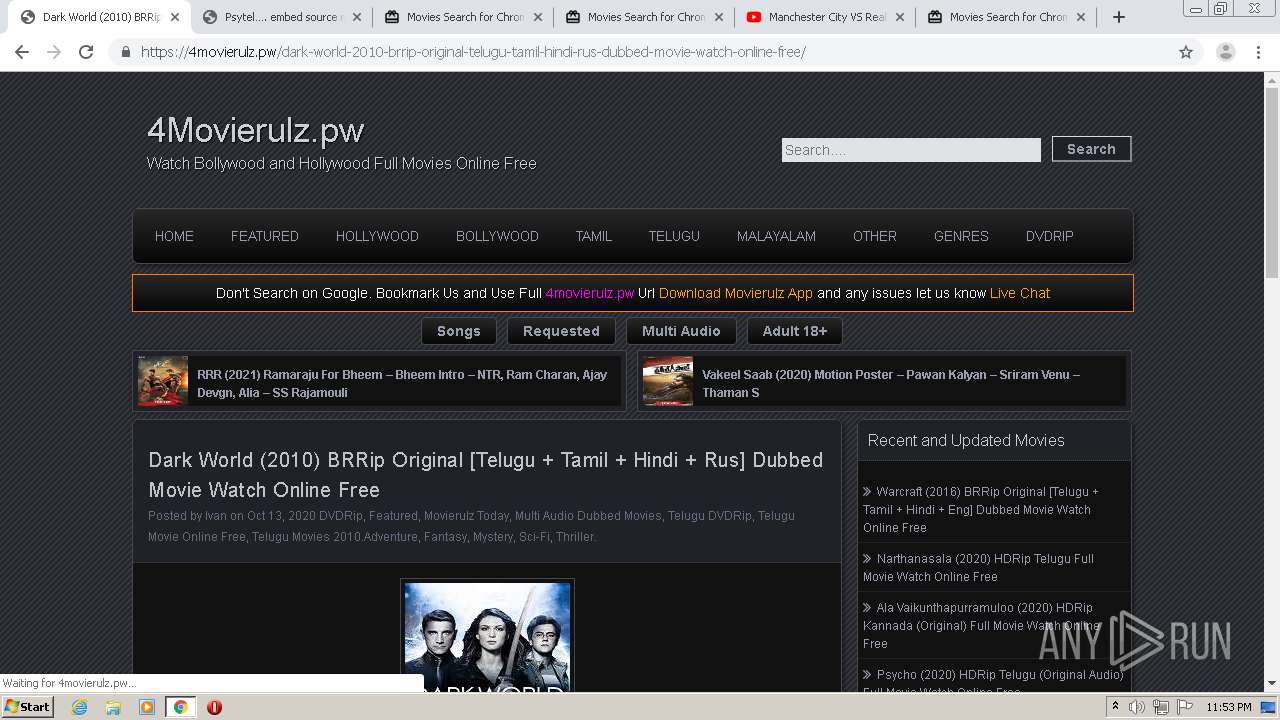The width and height of the screenshot is (1280, 720).
Task: Open a new browser tab
Action: point(1119,17)
